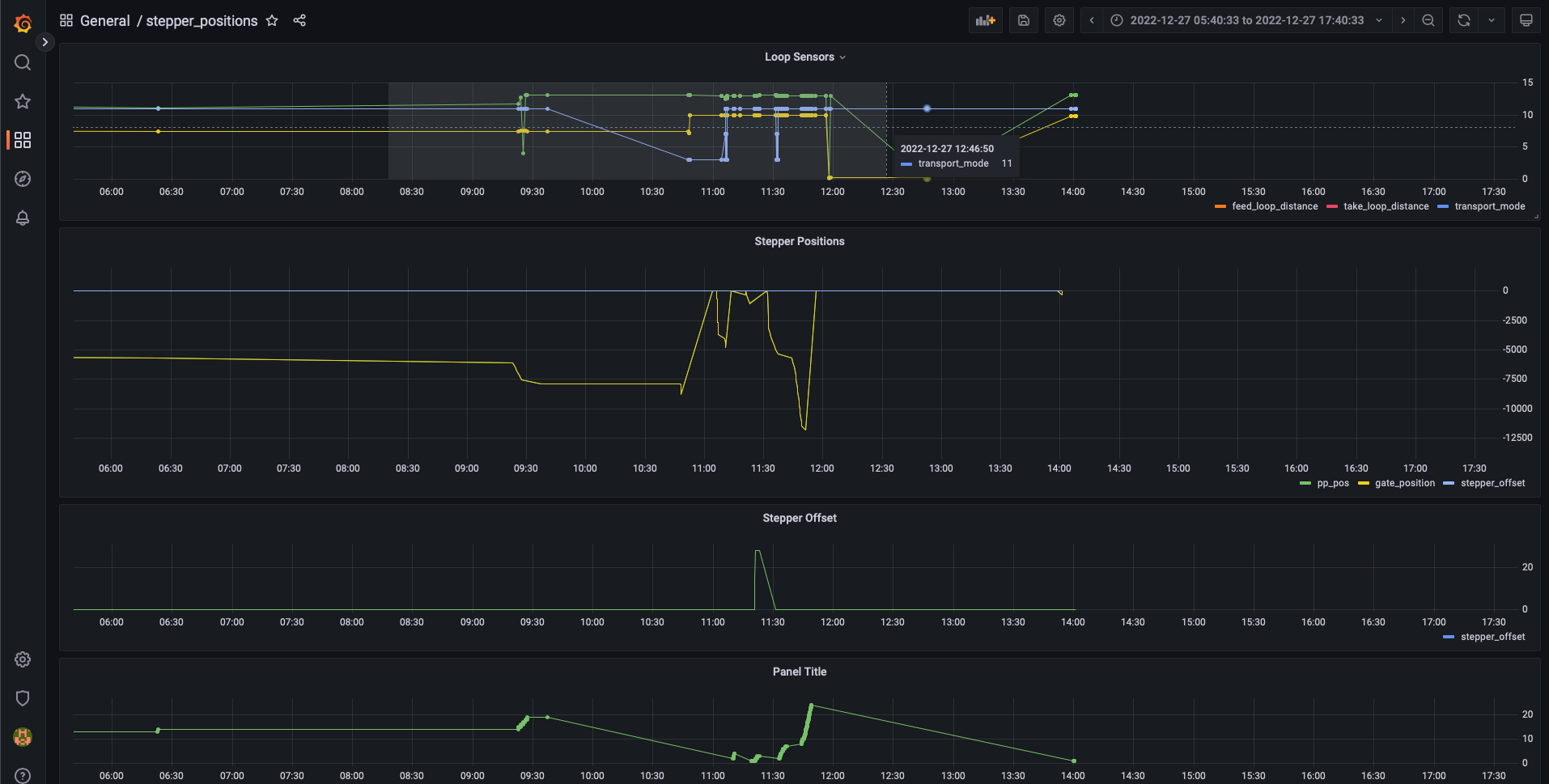This screenshot has height=784, width=1549.
Task: Click the zoom out time range icon
Action: pyautogui.click(x=1428, y=19)
